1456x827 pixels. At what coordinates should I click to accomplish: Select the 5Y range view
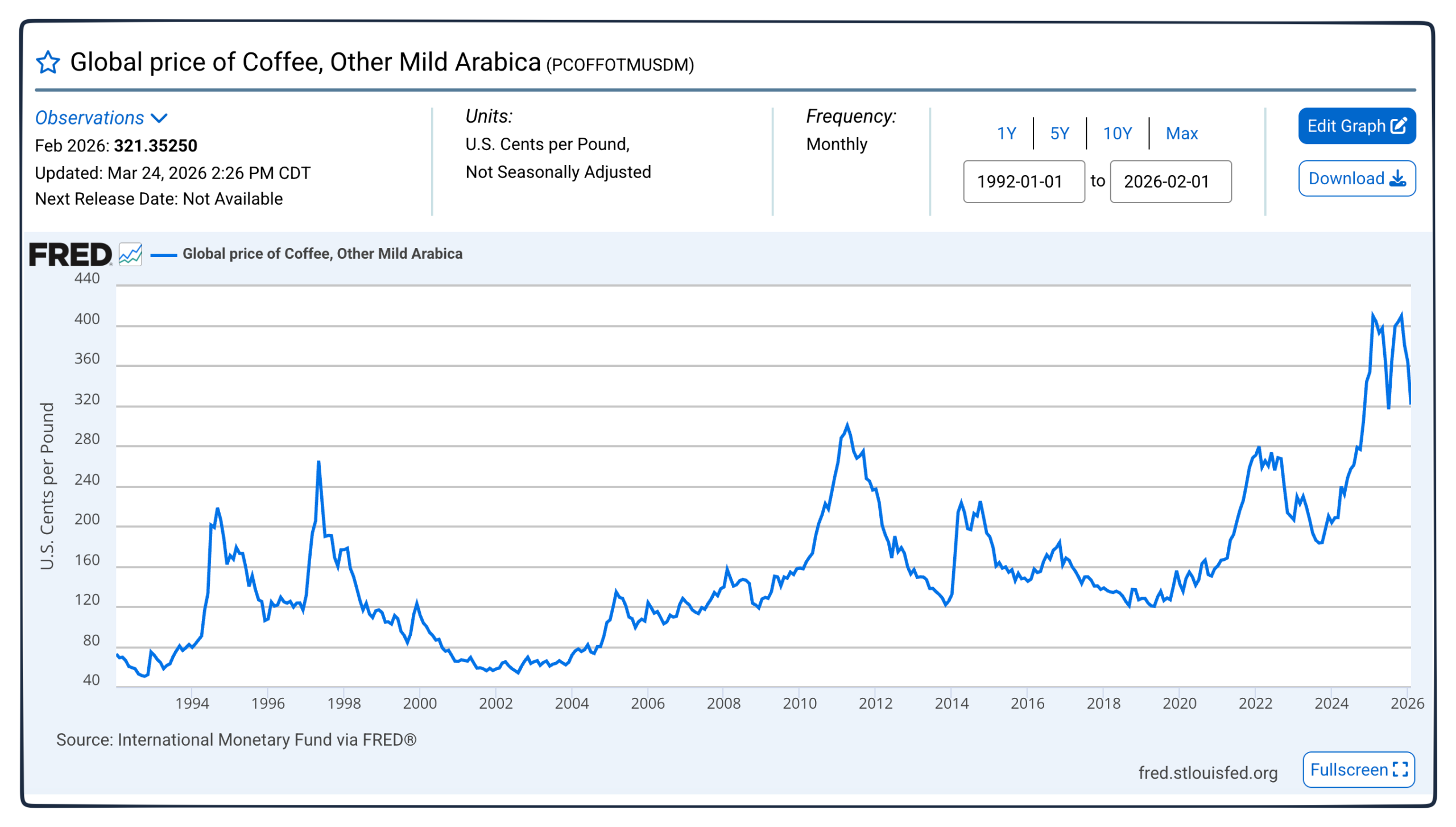pos(1059,133)
